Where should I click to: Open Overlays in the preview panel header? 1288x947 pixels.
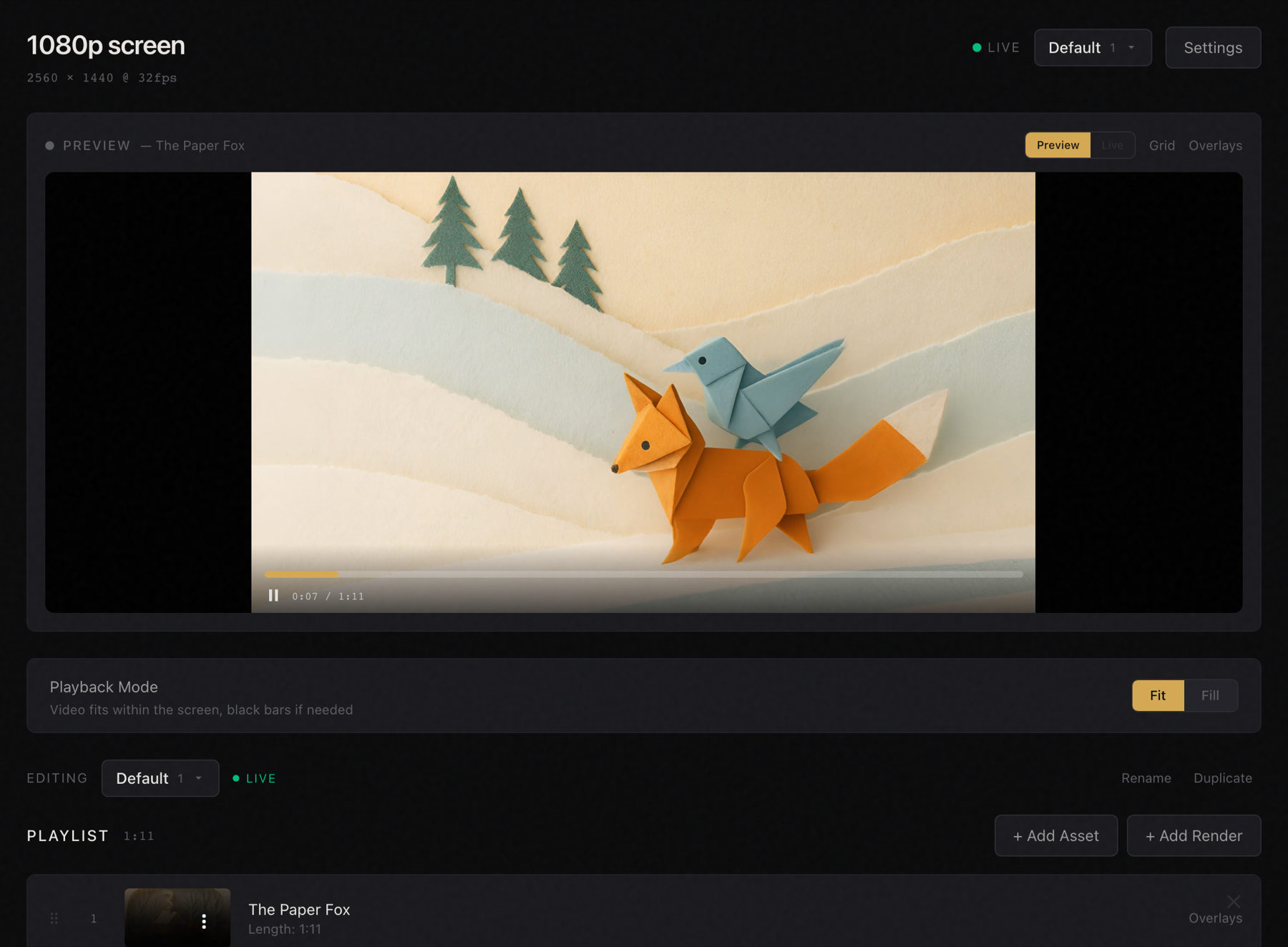(x=1215, y=145)
